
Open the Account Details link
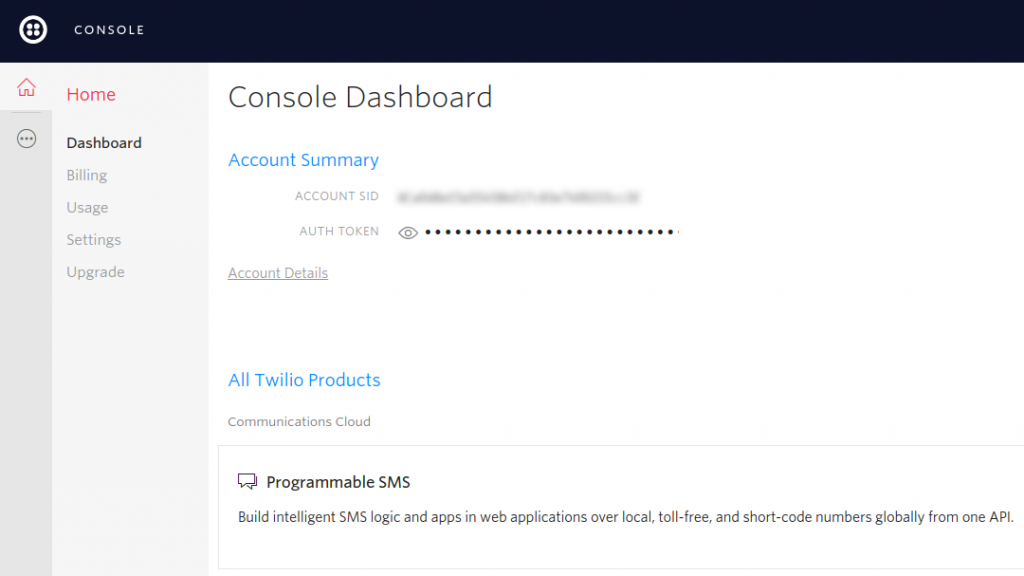[277, 272]
